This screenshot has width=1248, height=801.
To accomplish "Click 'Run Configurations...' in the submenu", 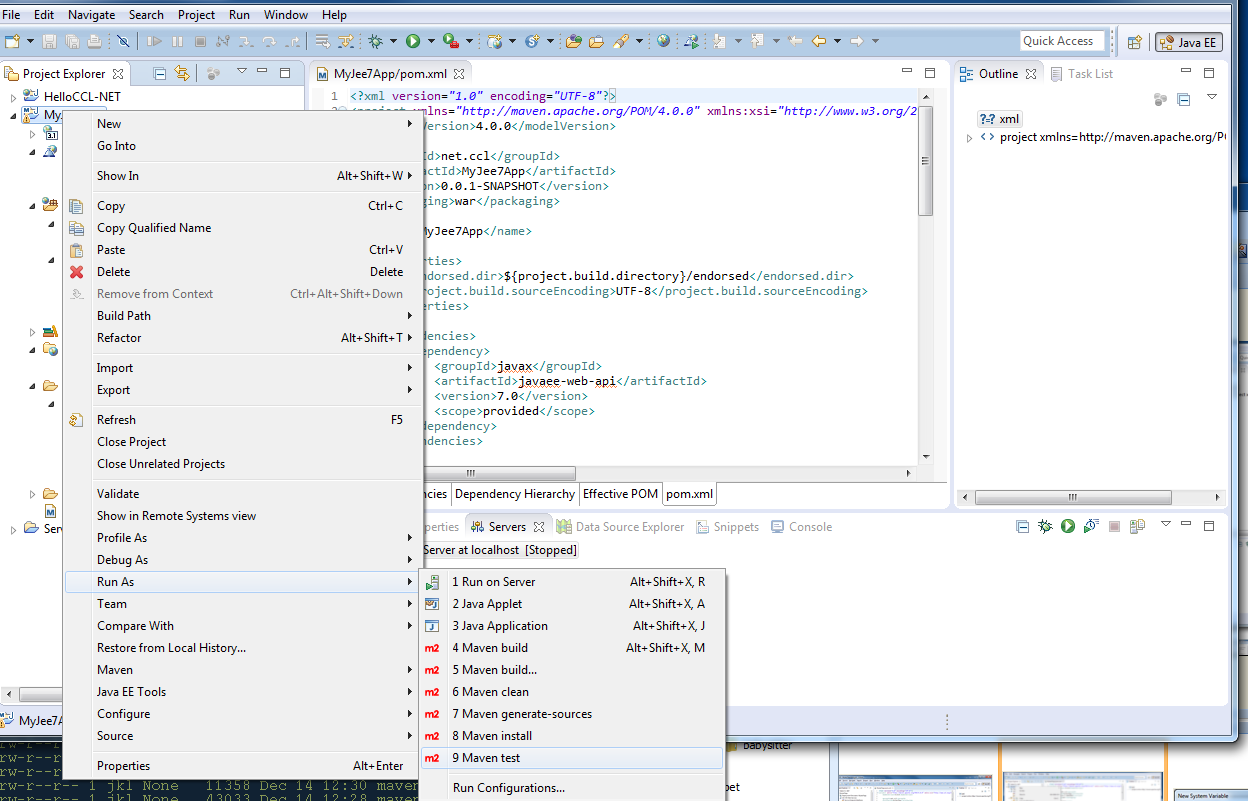I will [508, 788].
